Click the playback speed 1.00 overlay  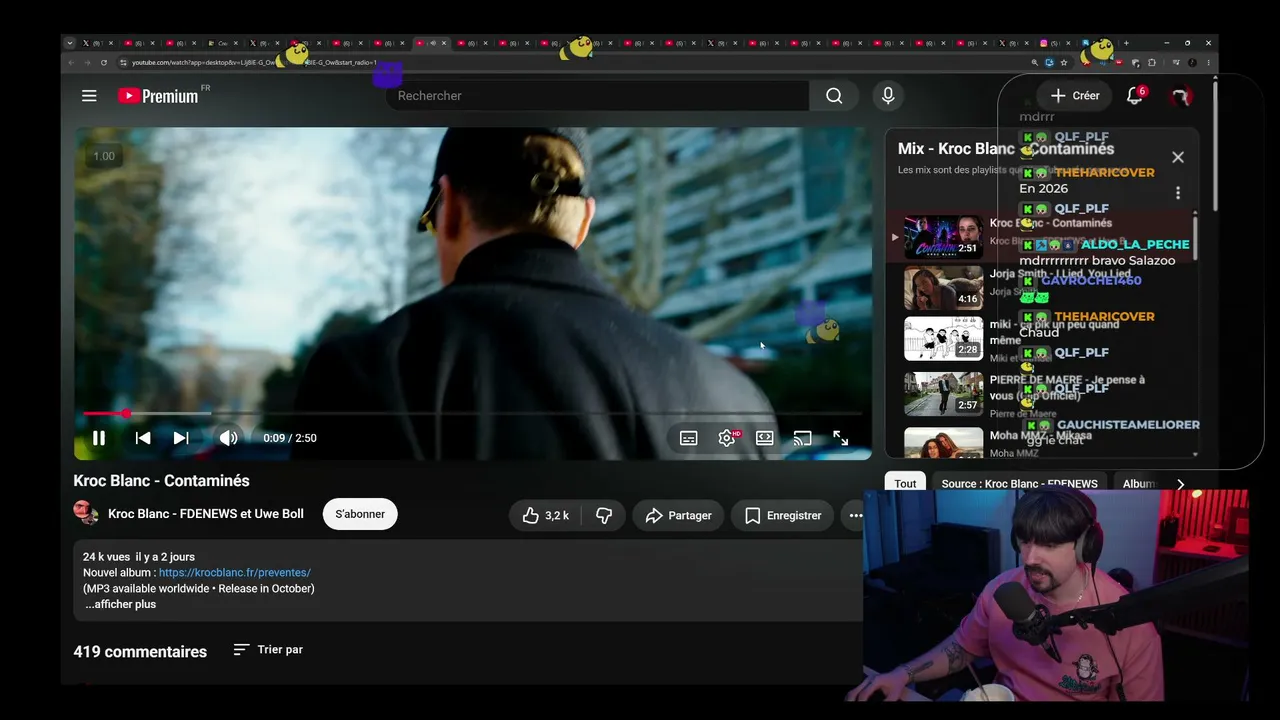104,156
